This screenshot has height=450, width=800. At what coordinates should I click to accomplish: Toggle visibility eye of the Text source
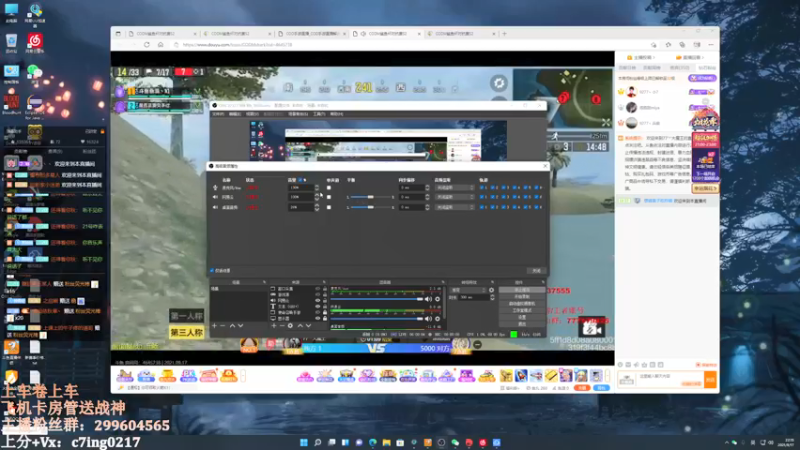[x=317, y=307]
